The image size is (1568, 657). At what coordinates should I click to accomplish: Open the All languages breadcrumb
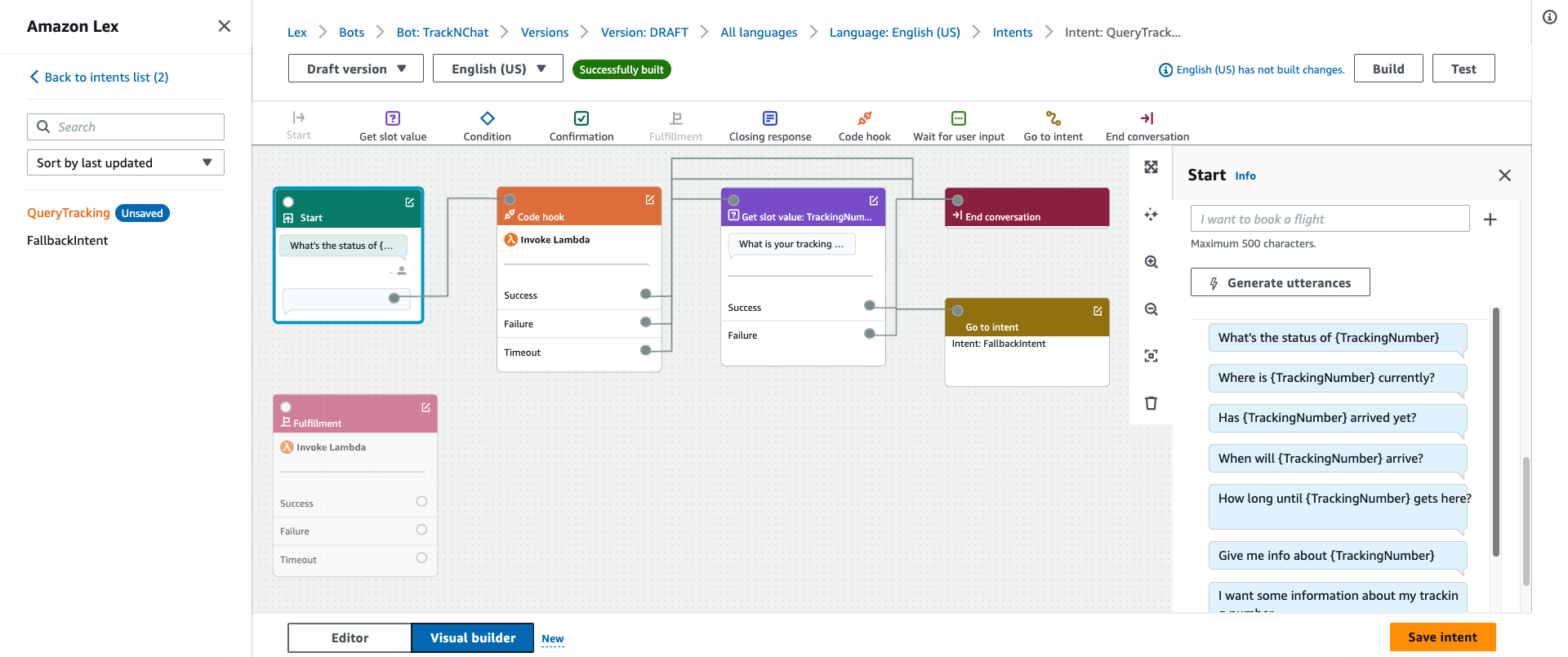click(759, 33)
